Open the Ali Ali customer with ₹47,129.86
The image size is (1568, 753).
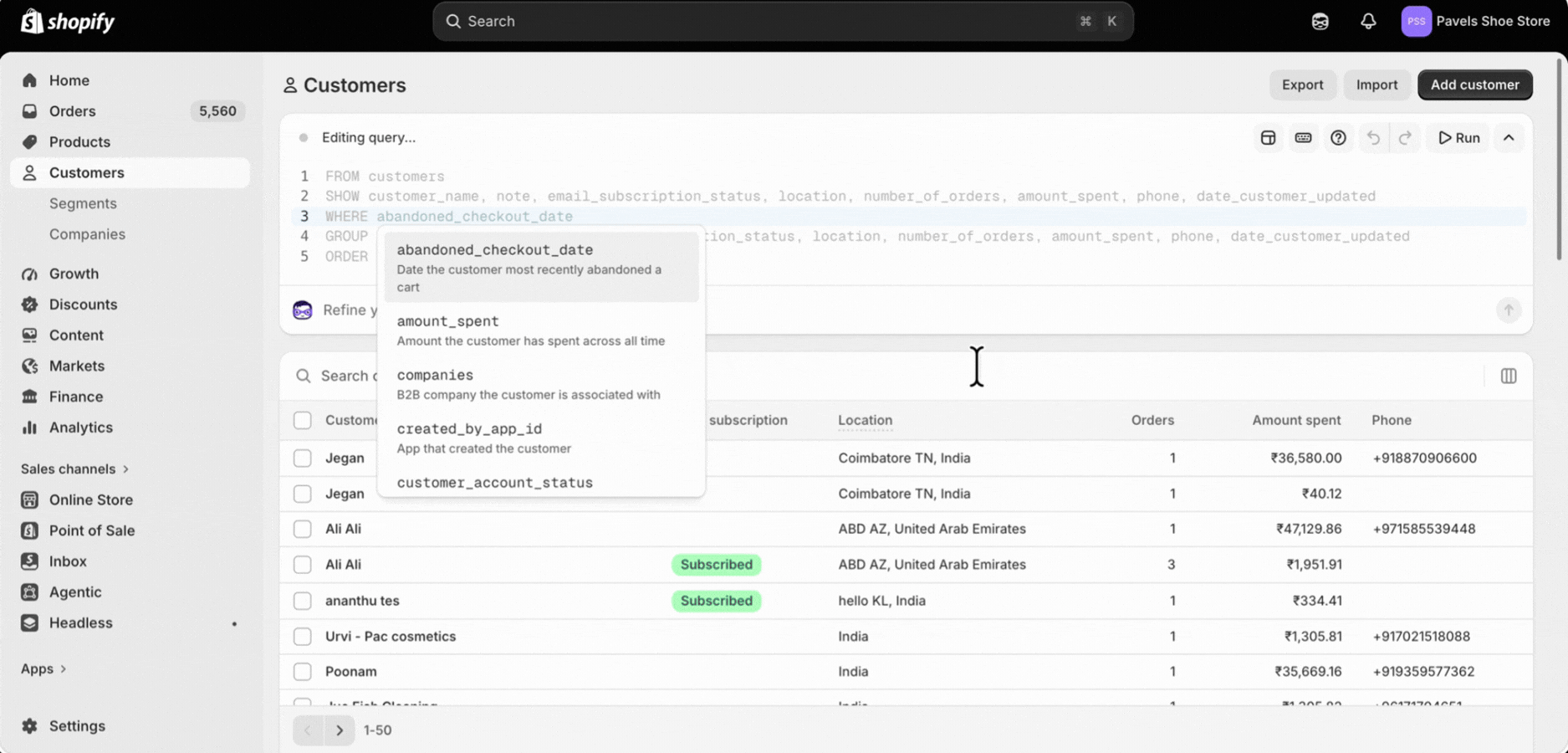point(343,529)
